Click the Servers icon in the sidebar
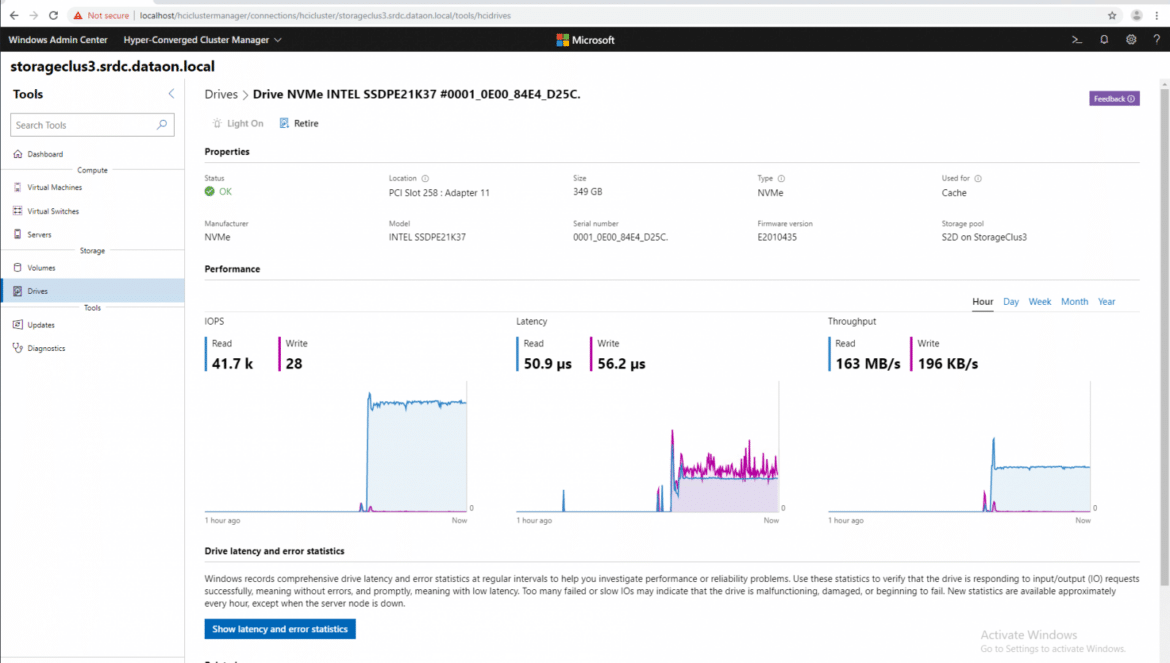 (18, 234)
